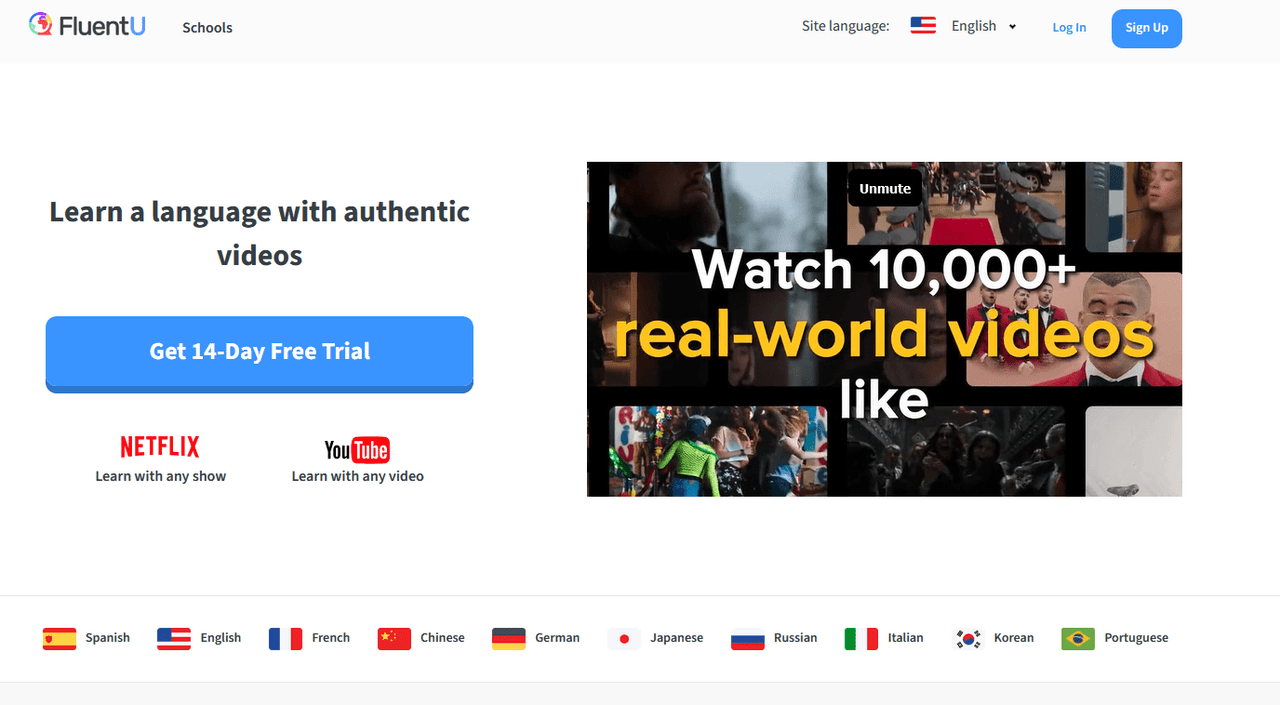Select the German flag icon
The width and height of the screenshot is (1280, 705).
pyautogui.click(x=509, y=638)
